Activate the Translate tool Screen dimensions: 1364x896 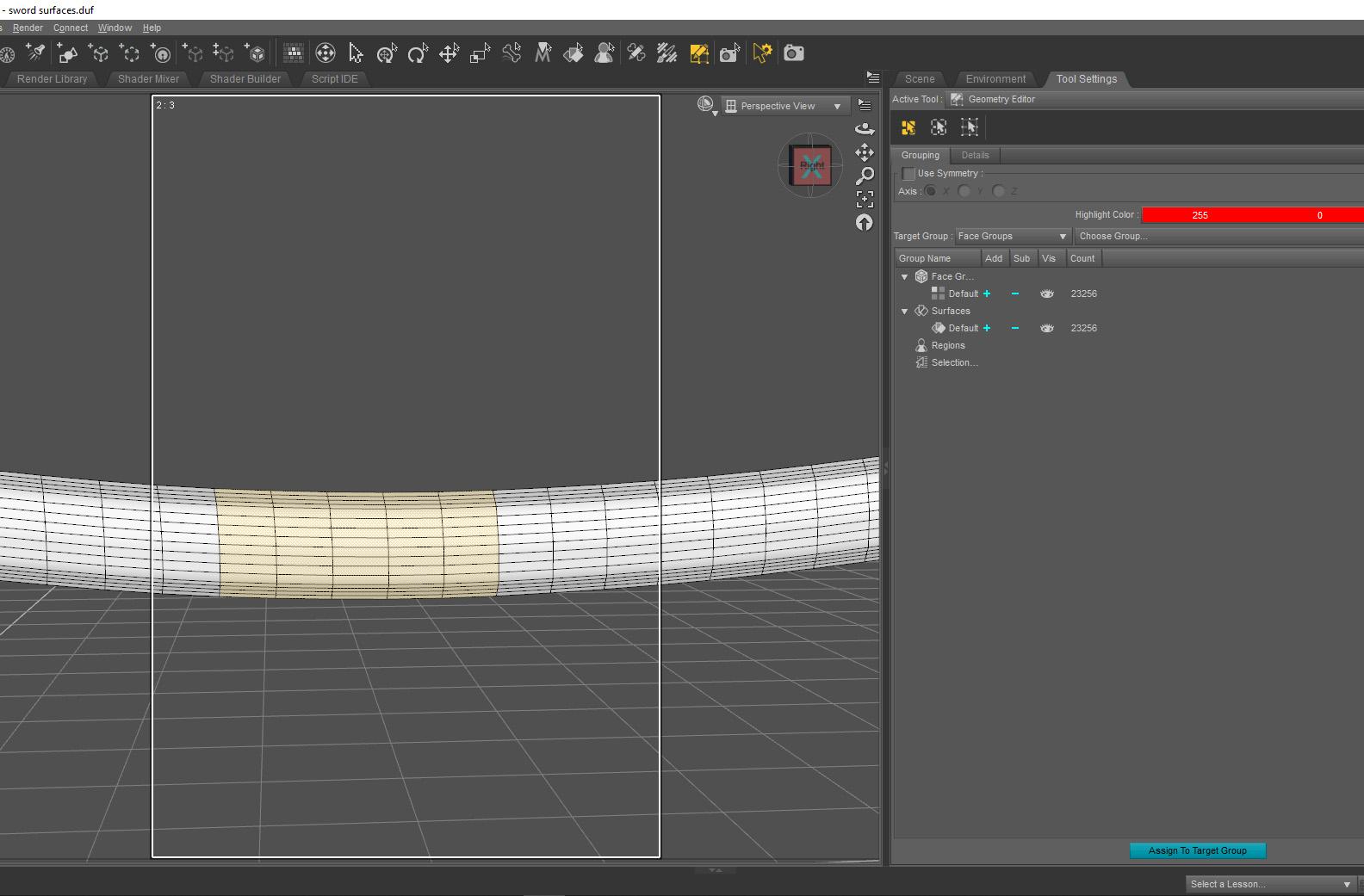tap(449, 53)
